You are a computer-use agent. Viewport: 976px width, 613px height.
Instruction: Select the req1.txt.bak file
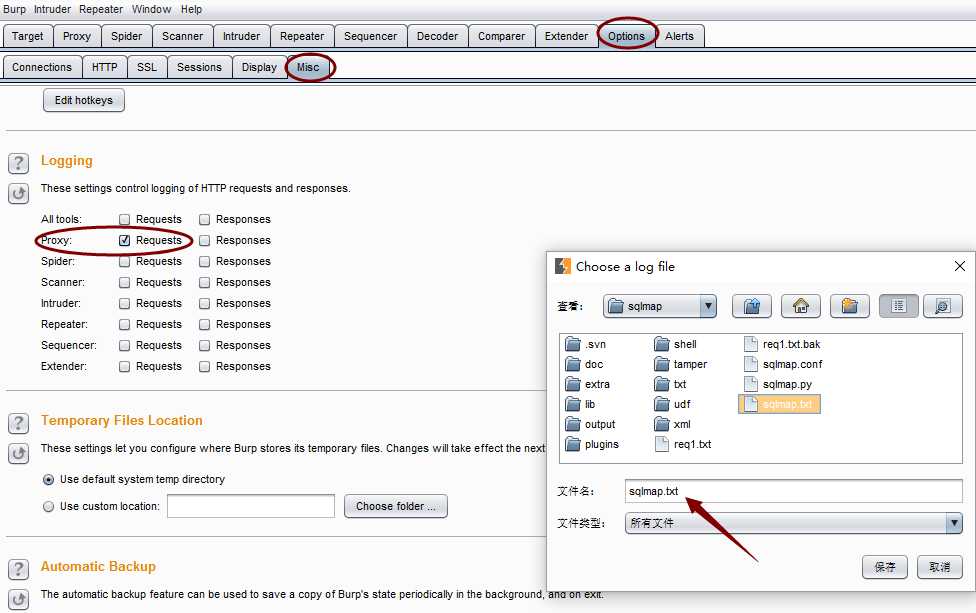[782, 344]
